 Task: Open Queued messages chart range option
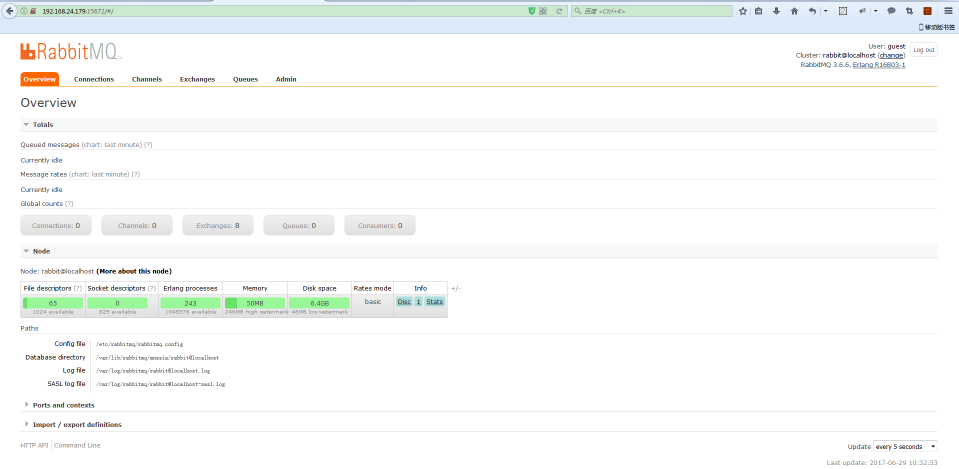112,145
